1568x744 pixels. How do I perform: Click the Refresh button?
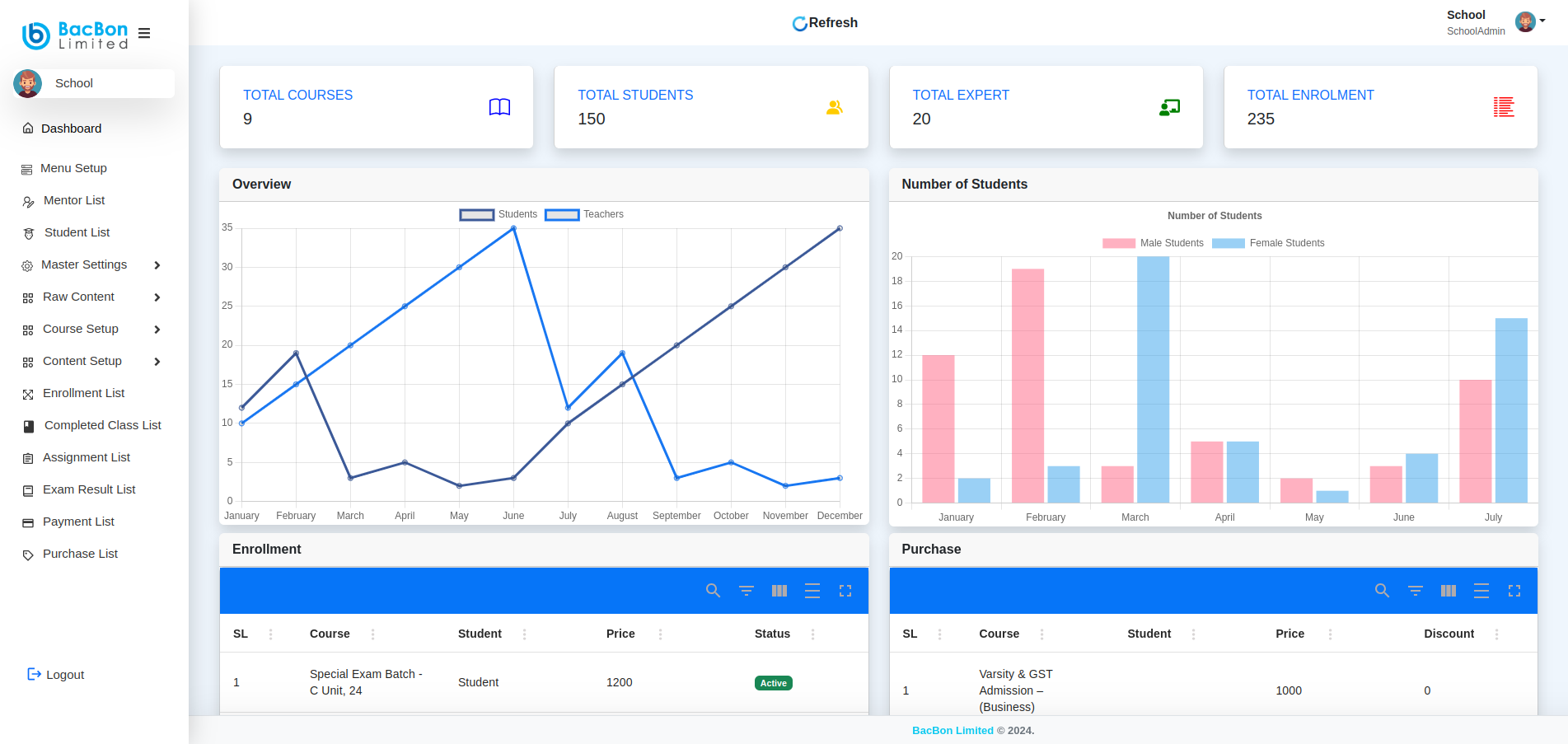(825, 23)
